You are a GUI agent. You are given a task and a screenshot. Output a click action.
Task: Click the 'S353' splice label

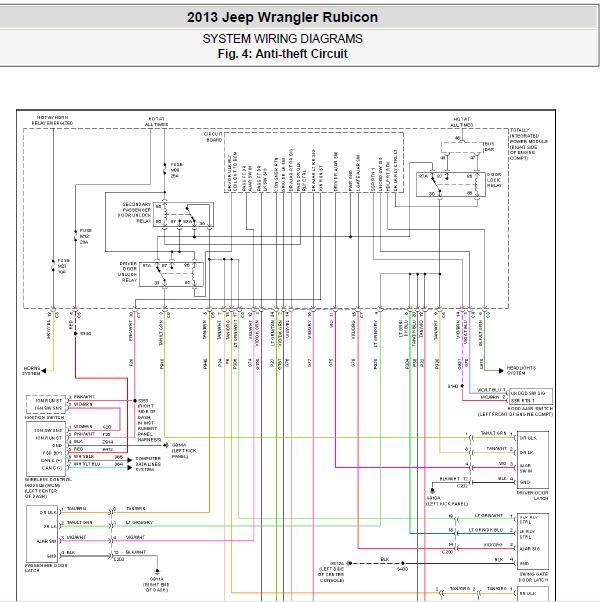point(143,400)
